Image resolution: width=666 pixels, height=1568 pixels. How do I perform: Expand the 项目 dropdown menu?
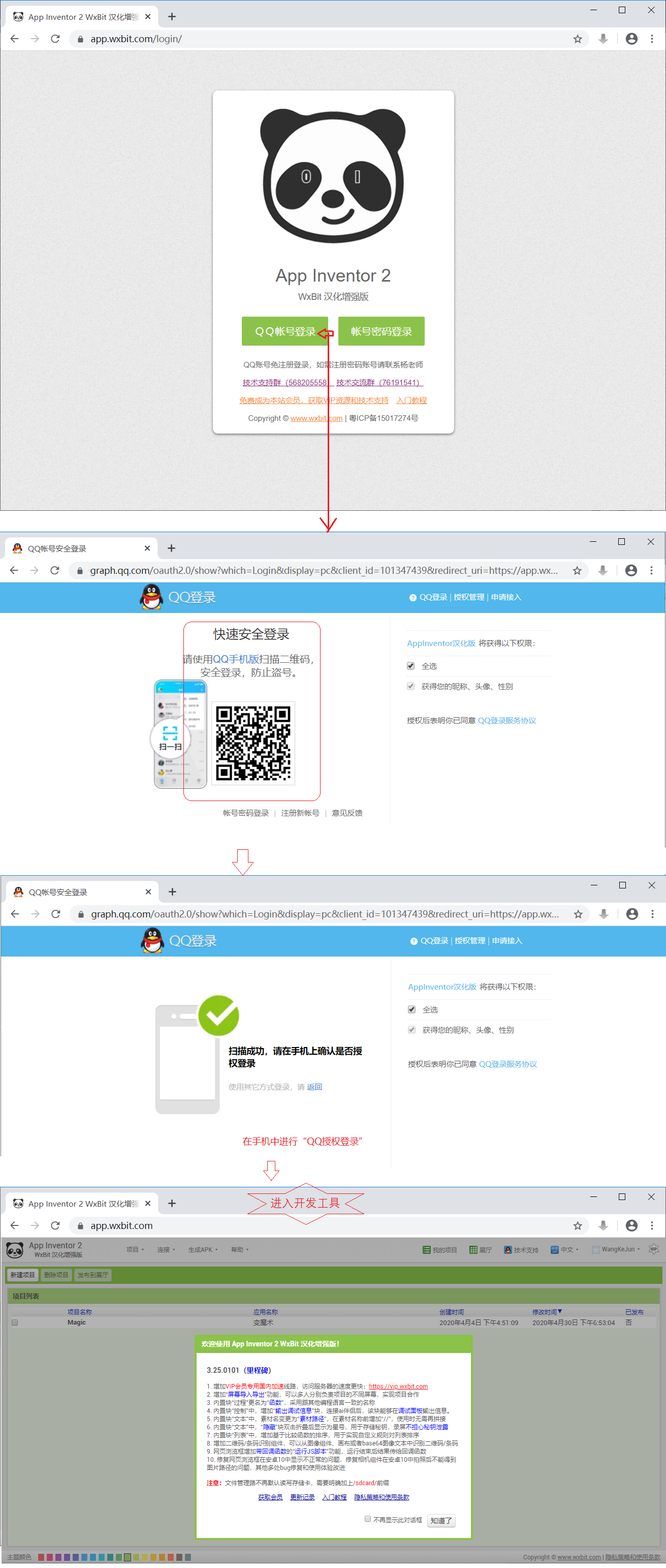(x=135, y=1250)
